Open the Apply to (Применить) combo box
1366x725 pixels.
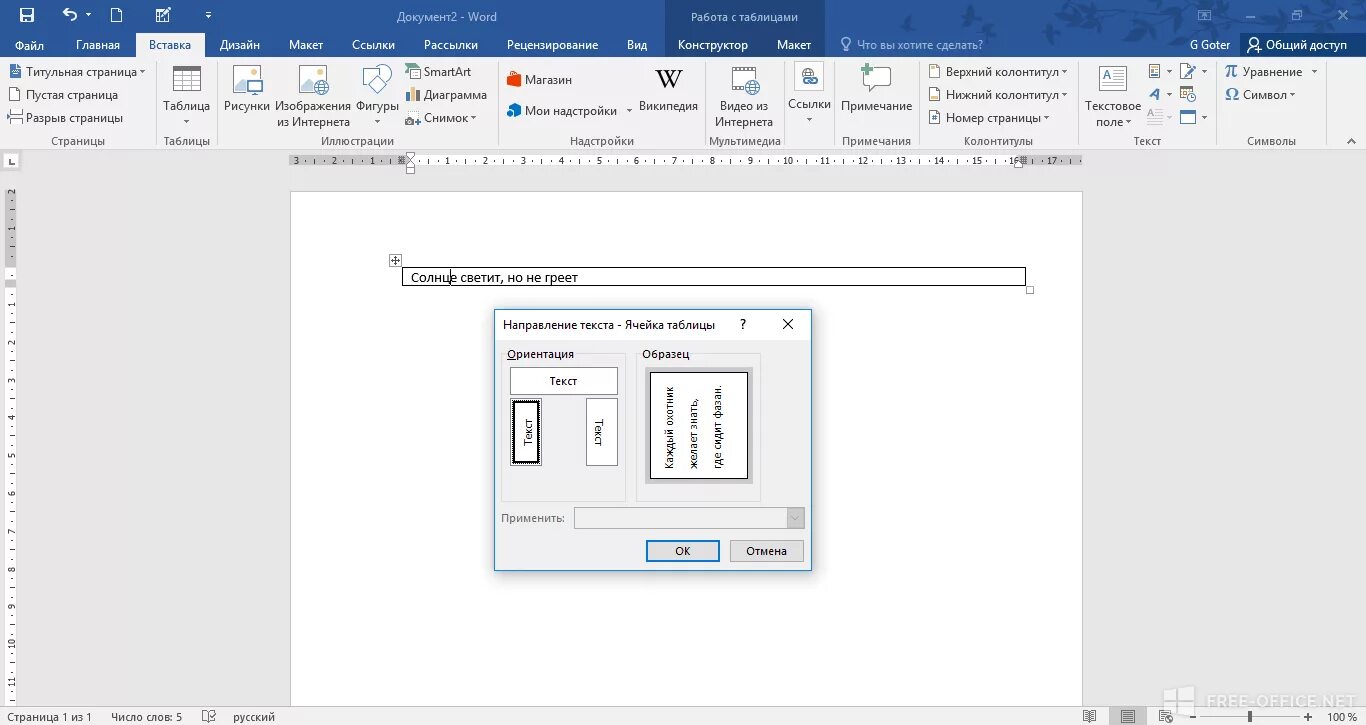click(689, 518)
